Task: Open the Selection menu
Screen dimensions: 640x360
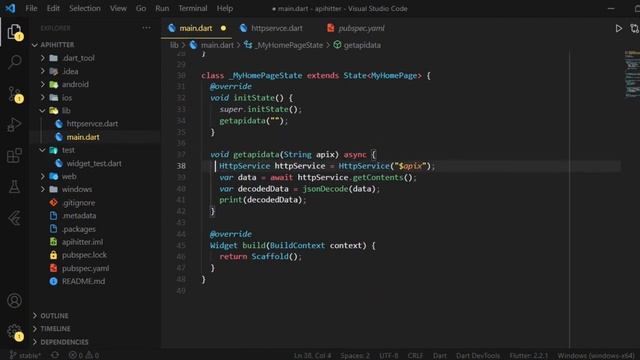Action: (x=85, y=8)
